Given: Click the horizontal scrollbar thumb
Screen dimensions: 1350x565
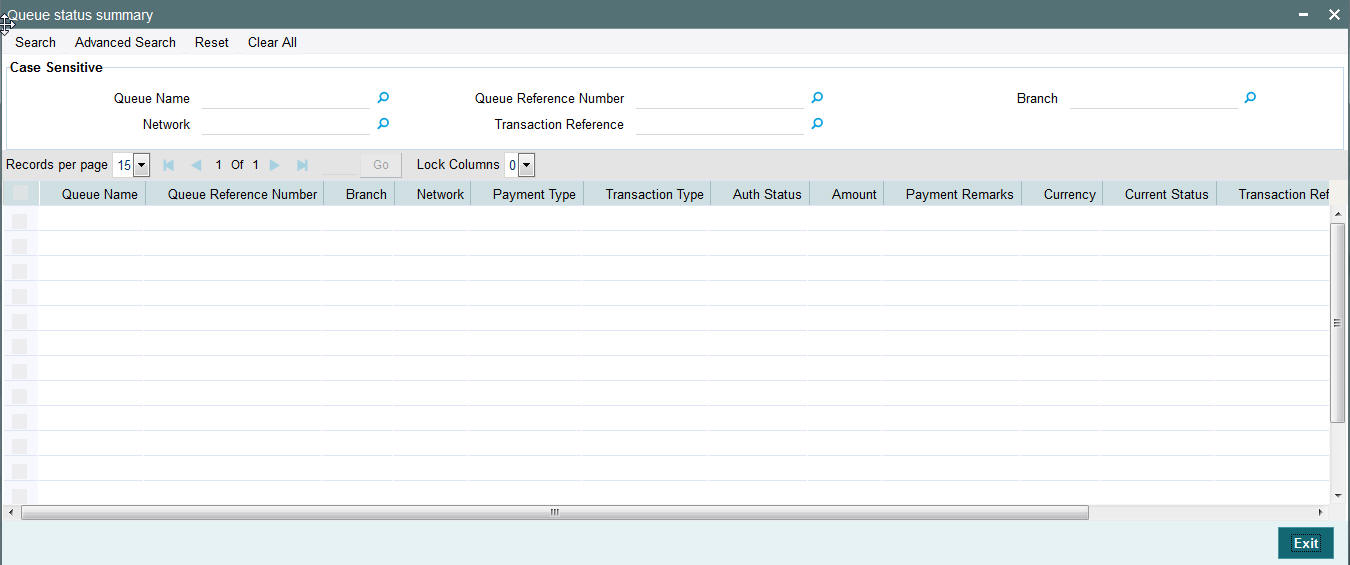Looking at the screenshot, I should pyautogui.click(x=554, y=512).
